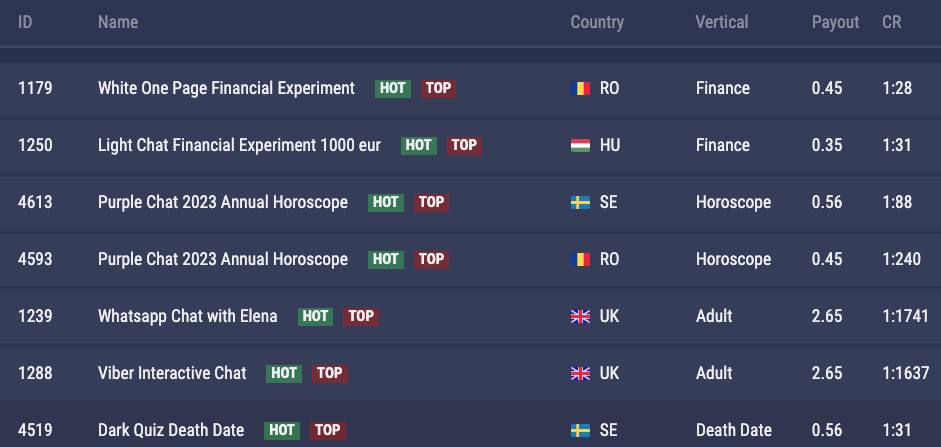Click the Sweden flag icon in Dark Quiz Death Date row
This screenshot has width=941, height=447.
pyautogui.click(x=580, y=430)
